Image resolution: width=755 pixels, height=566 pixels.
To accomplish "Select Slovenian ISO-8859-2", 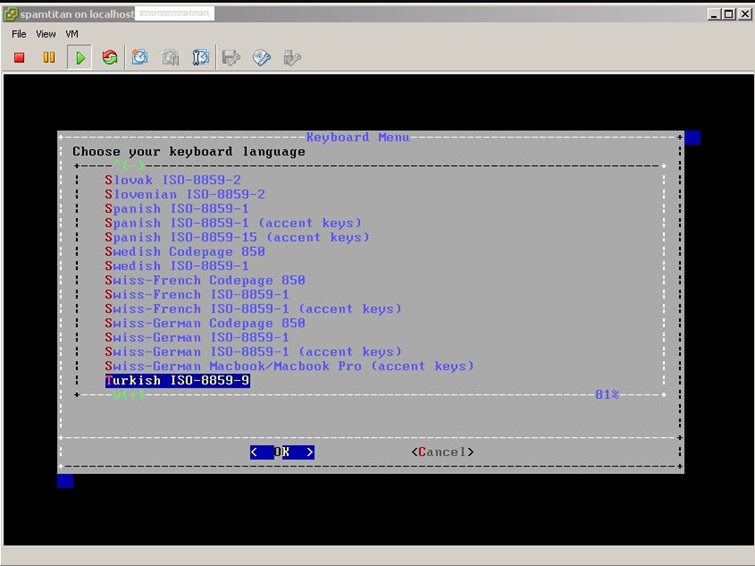I will pyautogui.click(x=185, y=195).
